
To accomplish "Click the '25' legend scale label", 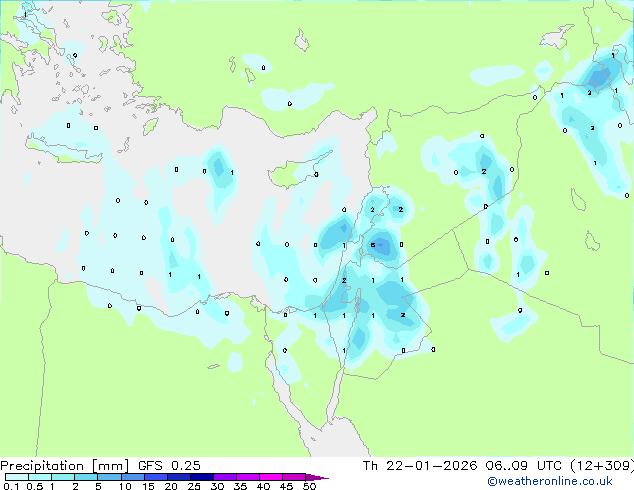I will coord(194,486).
